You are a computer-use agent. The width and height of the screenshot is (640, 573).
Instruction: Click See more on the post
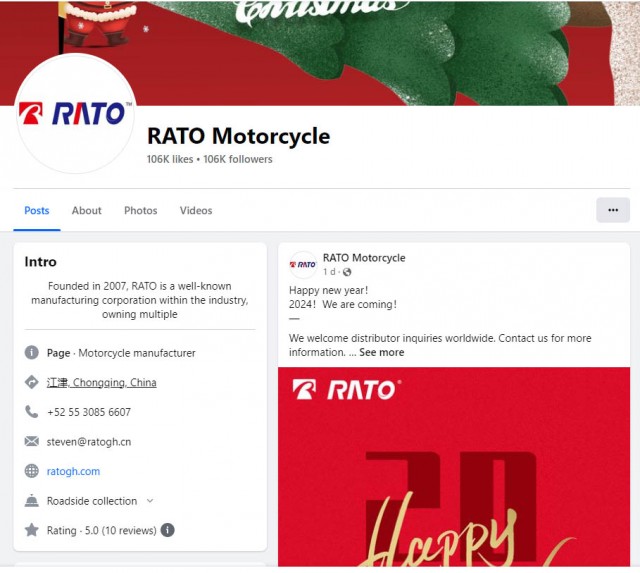[x=382, y=352]
